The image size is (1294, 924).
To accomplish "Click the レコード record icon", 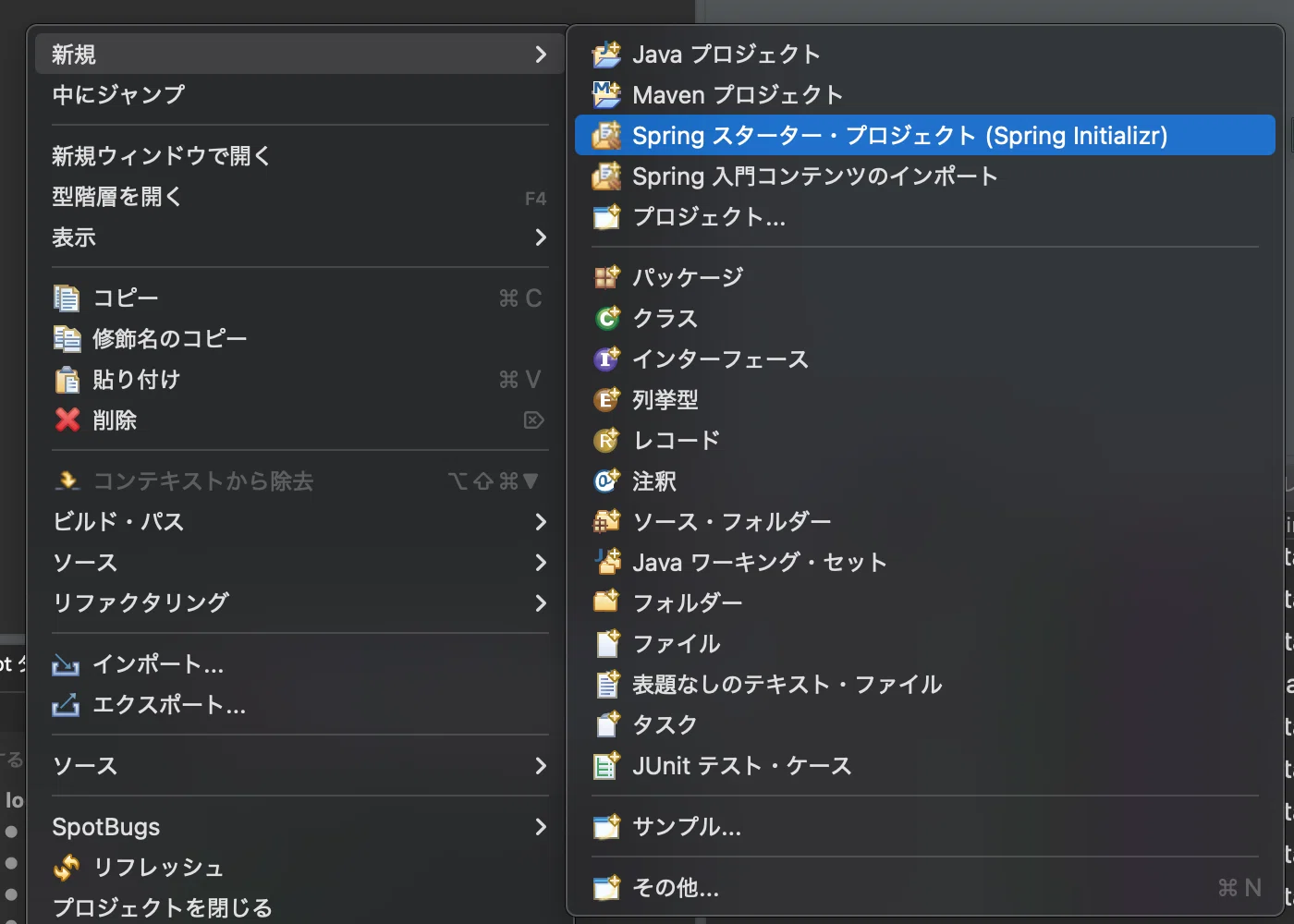I will click(606, 440).
